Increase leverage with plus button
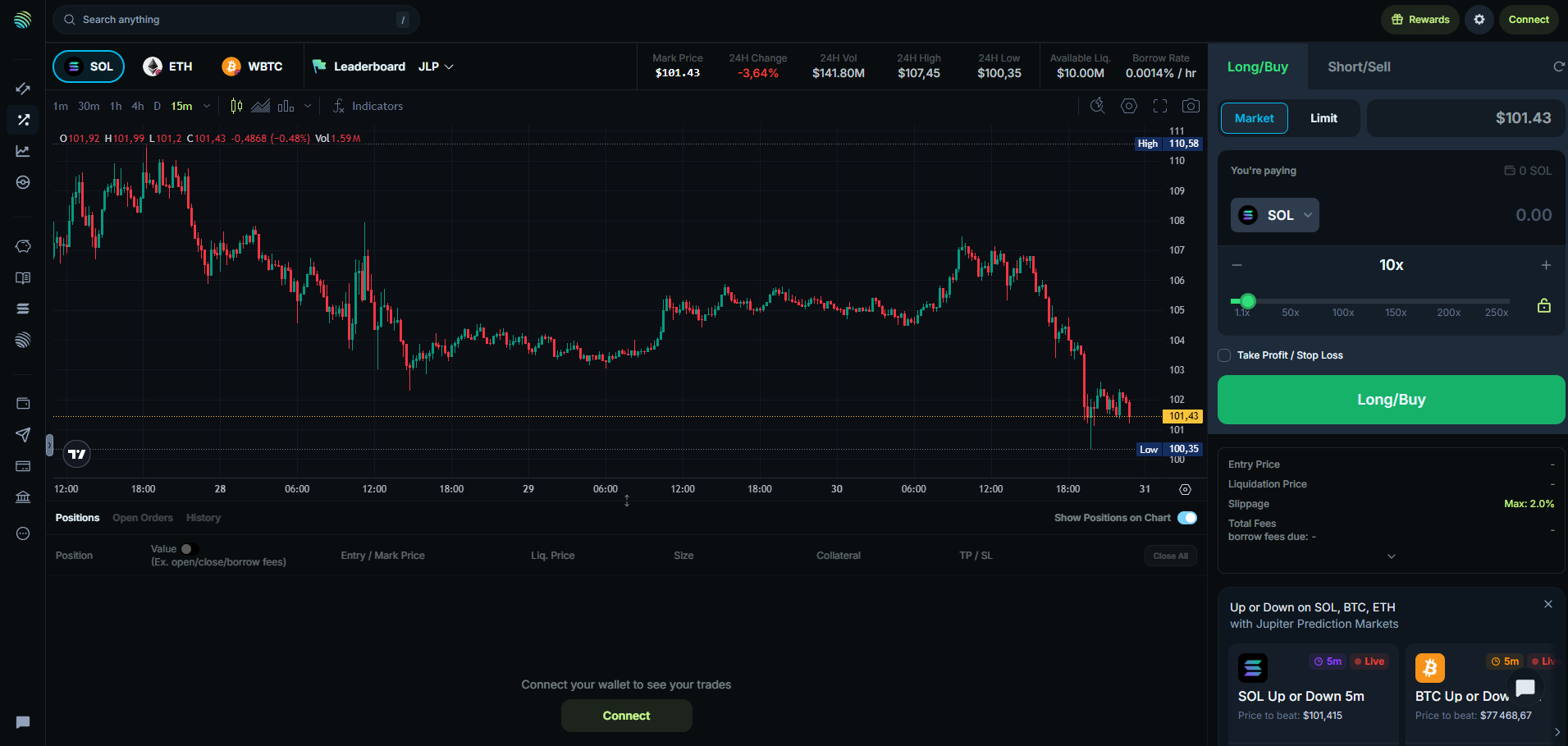Viewport: 1568px width, 746px height. click(1546, 265)
